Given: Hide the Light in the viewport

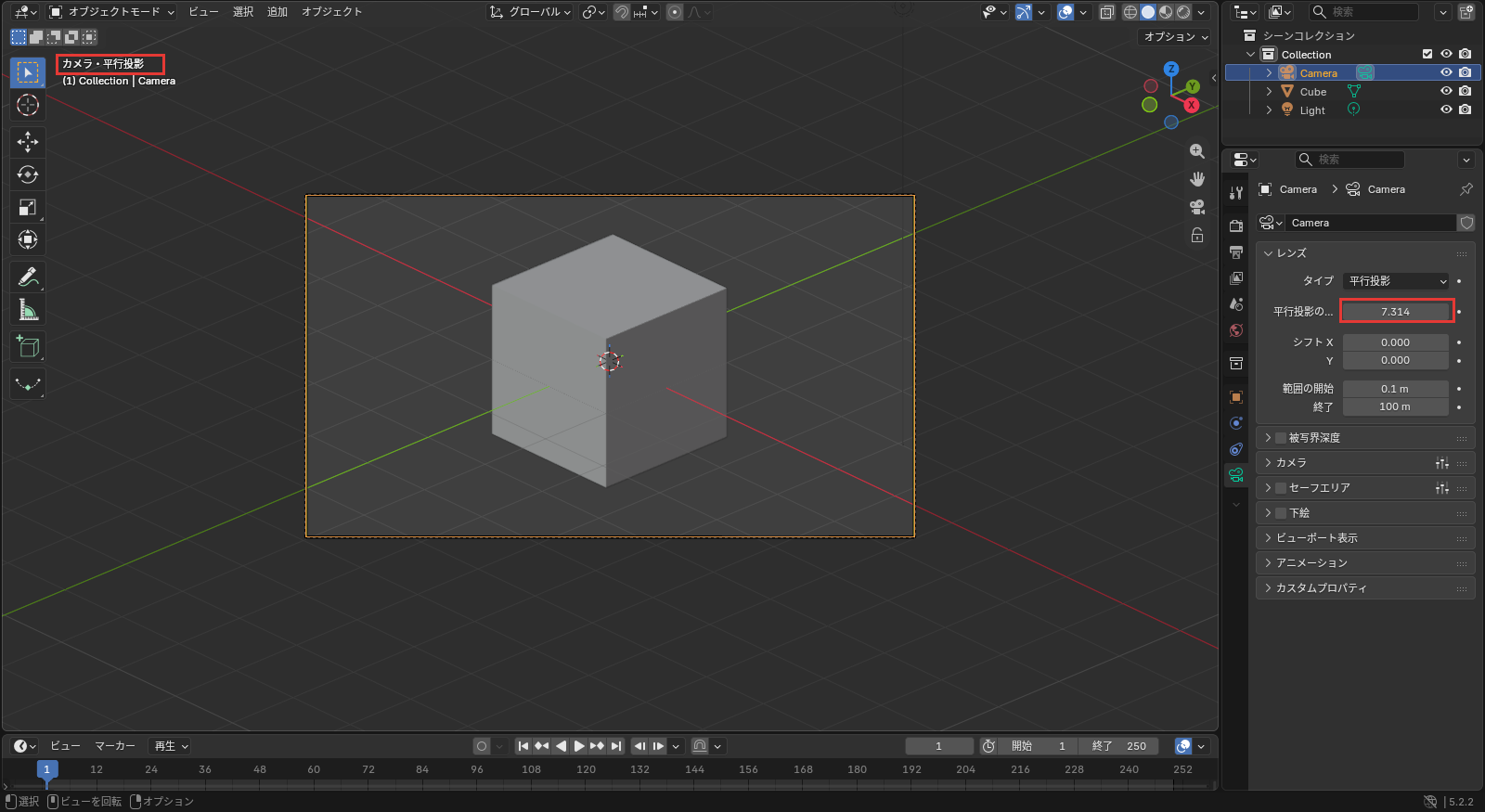Looking at the screenshot, I should coord(1446,110).
